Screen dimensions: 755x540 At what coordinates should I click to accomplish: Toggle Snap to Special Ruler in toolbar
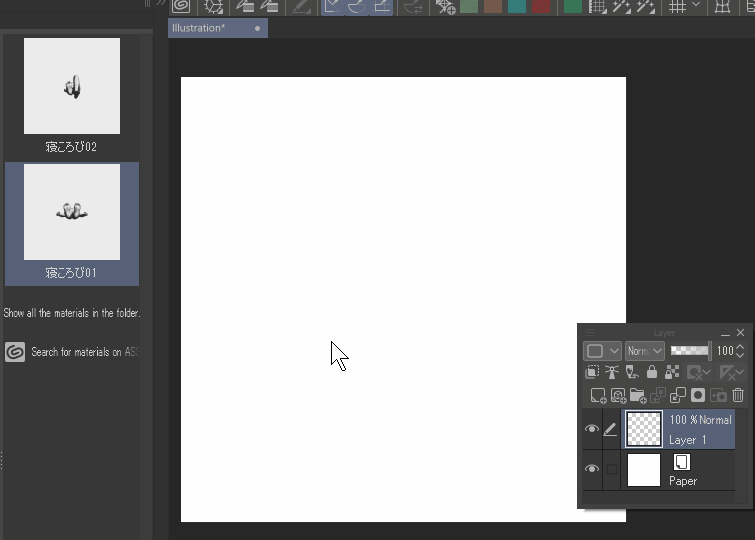coord(357,6)
